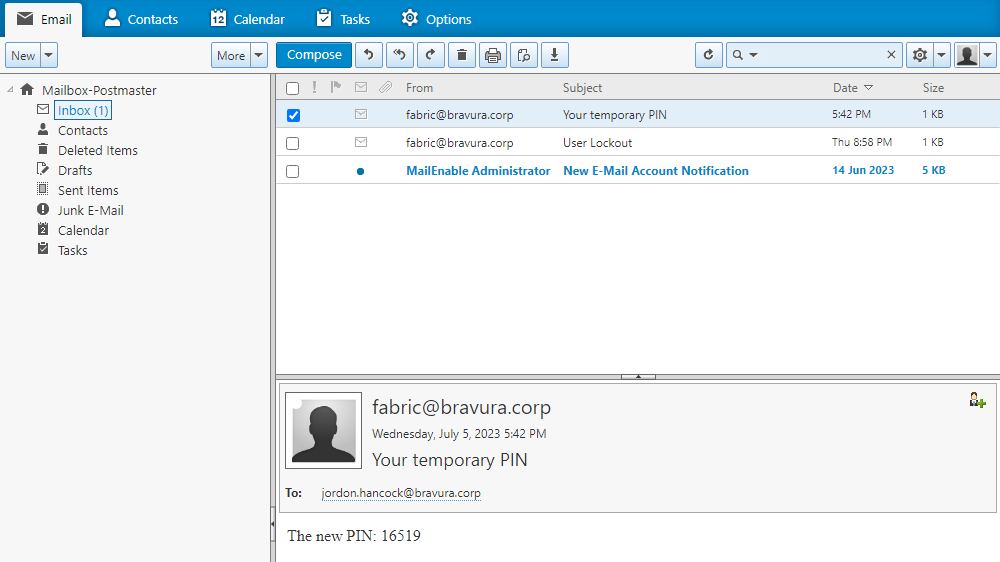The height and width of the screenshot is (562, 1000).
Task: Click unread dot on MailEnable Administrator row
Action: (360, 171)
